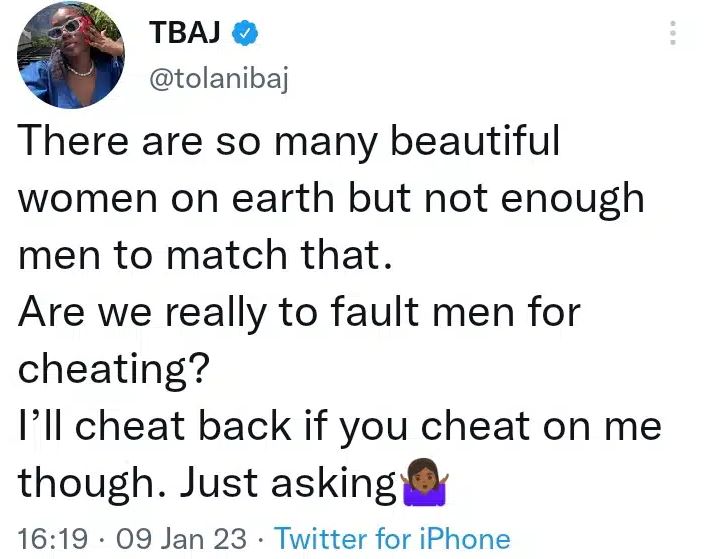Open the @tolanibaj handle link
The height and width of the screenshot is (559, 713).
218,80
